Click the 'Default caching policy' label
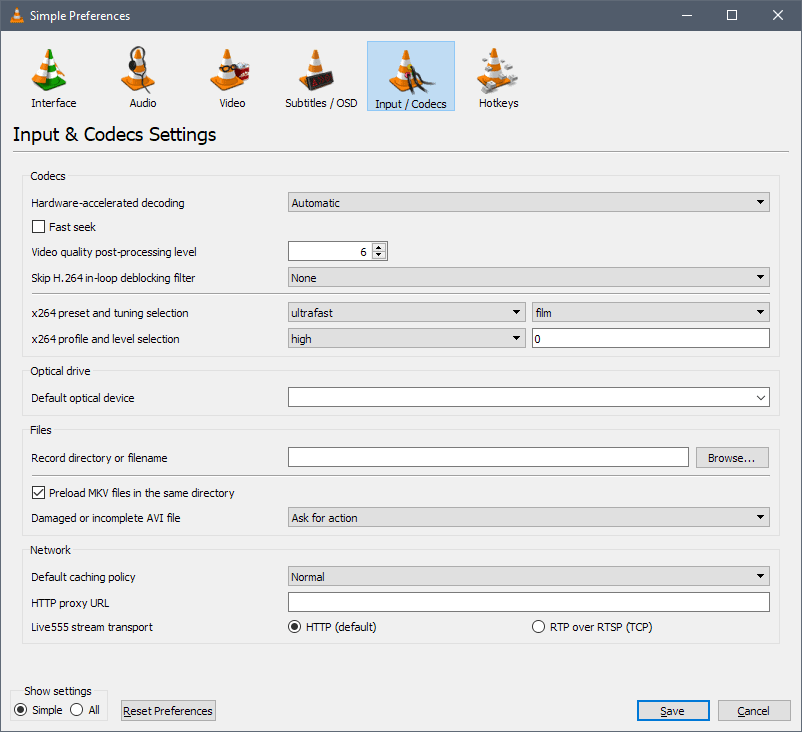Viewport: 802px width, 732px height. [x=83, y=577]
